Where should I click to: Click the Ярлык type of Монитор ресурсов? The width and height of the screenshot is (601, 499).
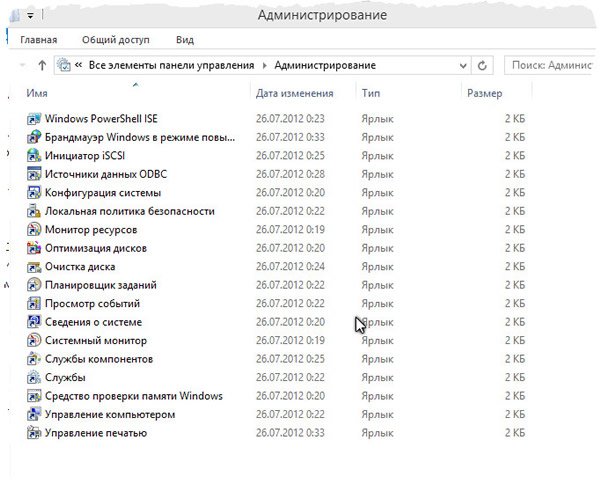click(377, 230)
